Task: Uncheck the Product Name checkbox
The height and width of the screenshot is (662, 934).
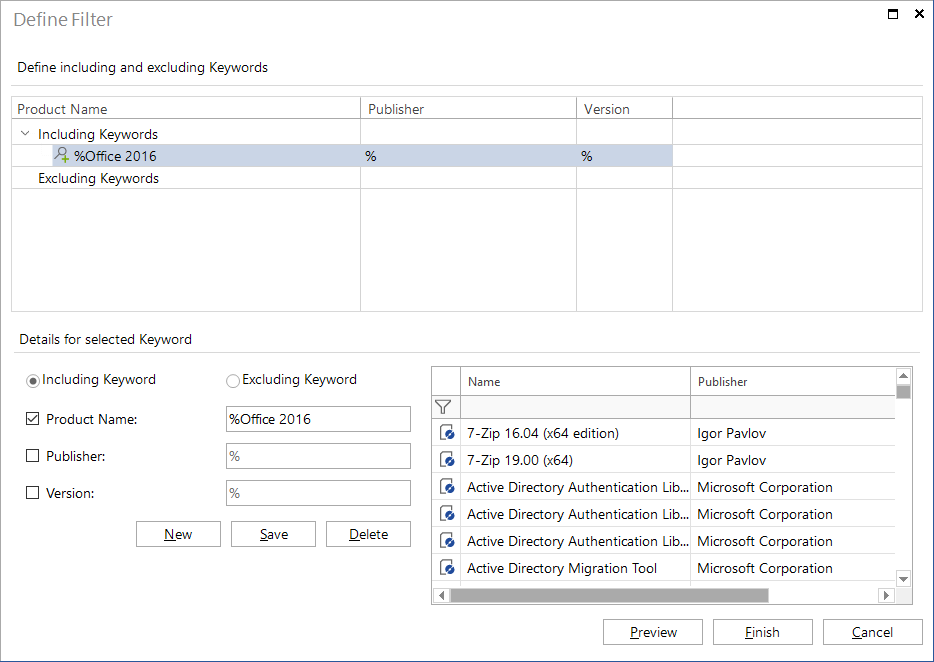Action: point(32,419)
